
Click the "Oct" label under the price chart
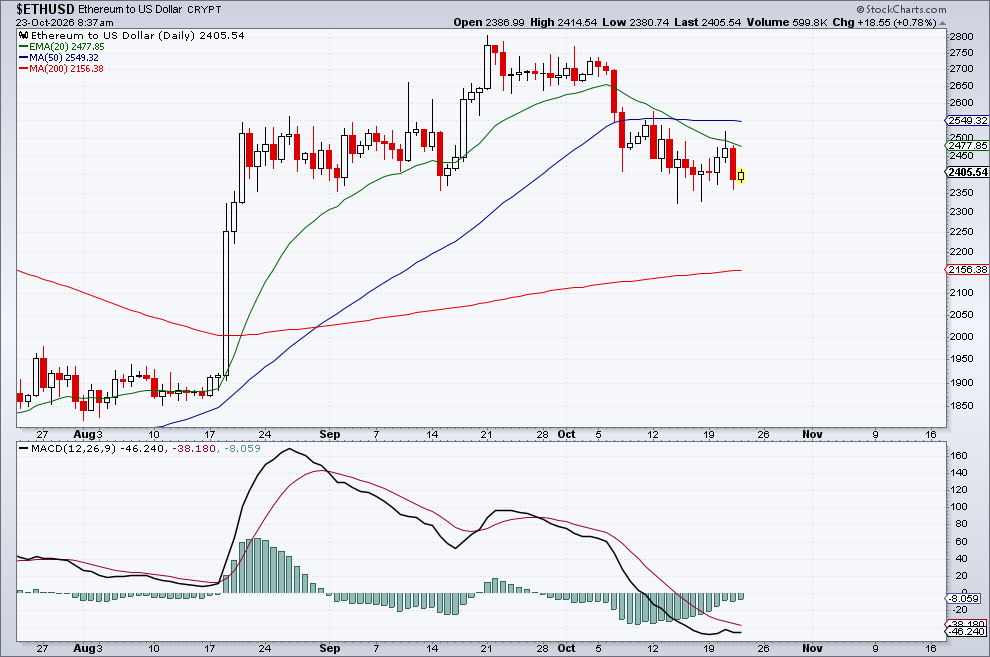click(566, 434)
